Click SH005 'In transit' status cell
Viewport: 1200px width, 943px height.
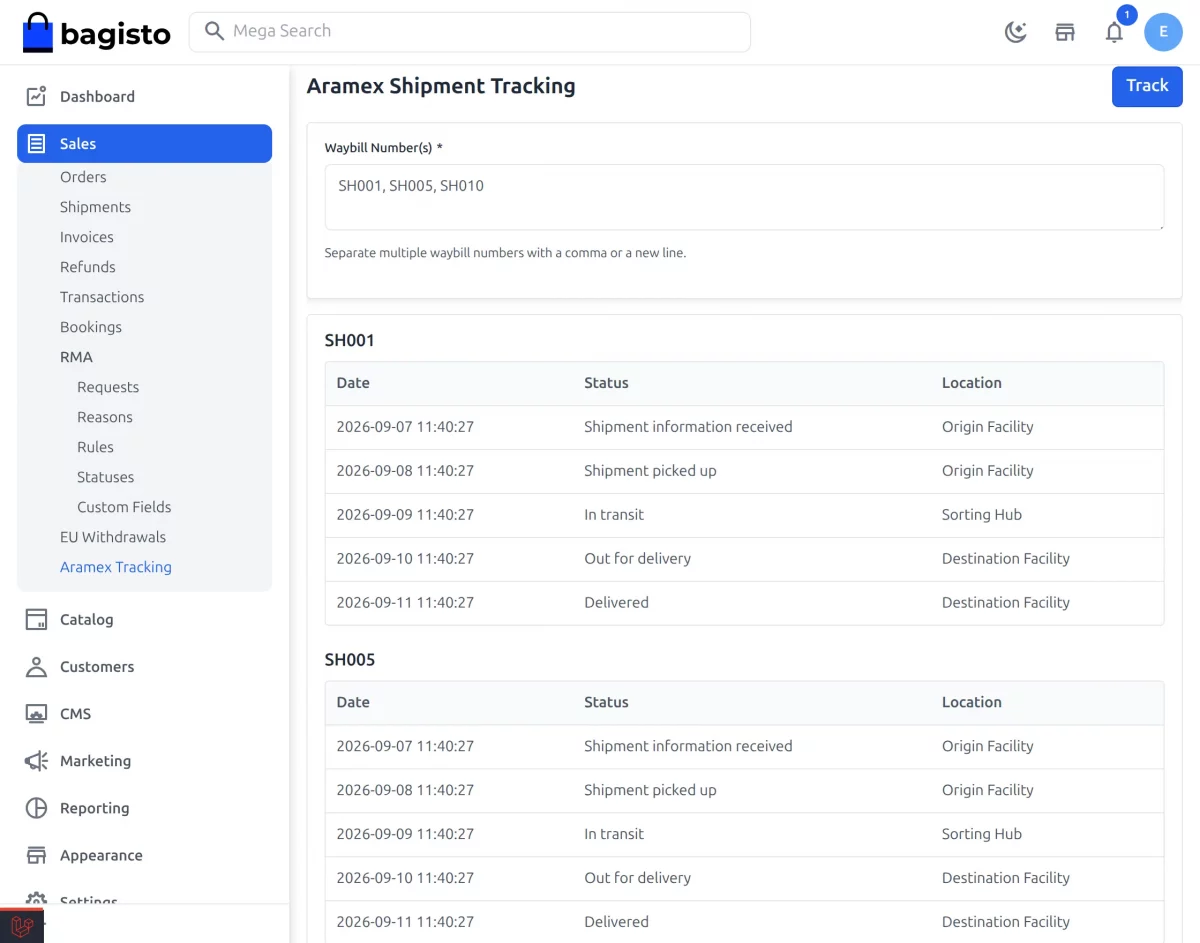614,834
